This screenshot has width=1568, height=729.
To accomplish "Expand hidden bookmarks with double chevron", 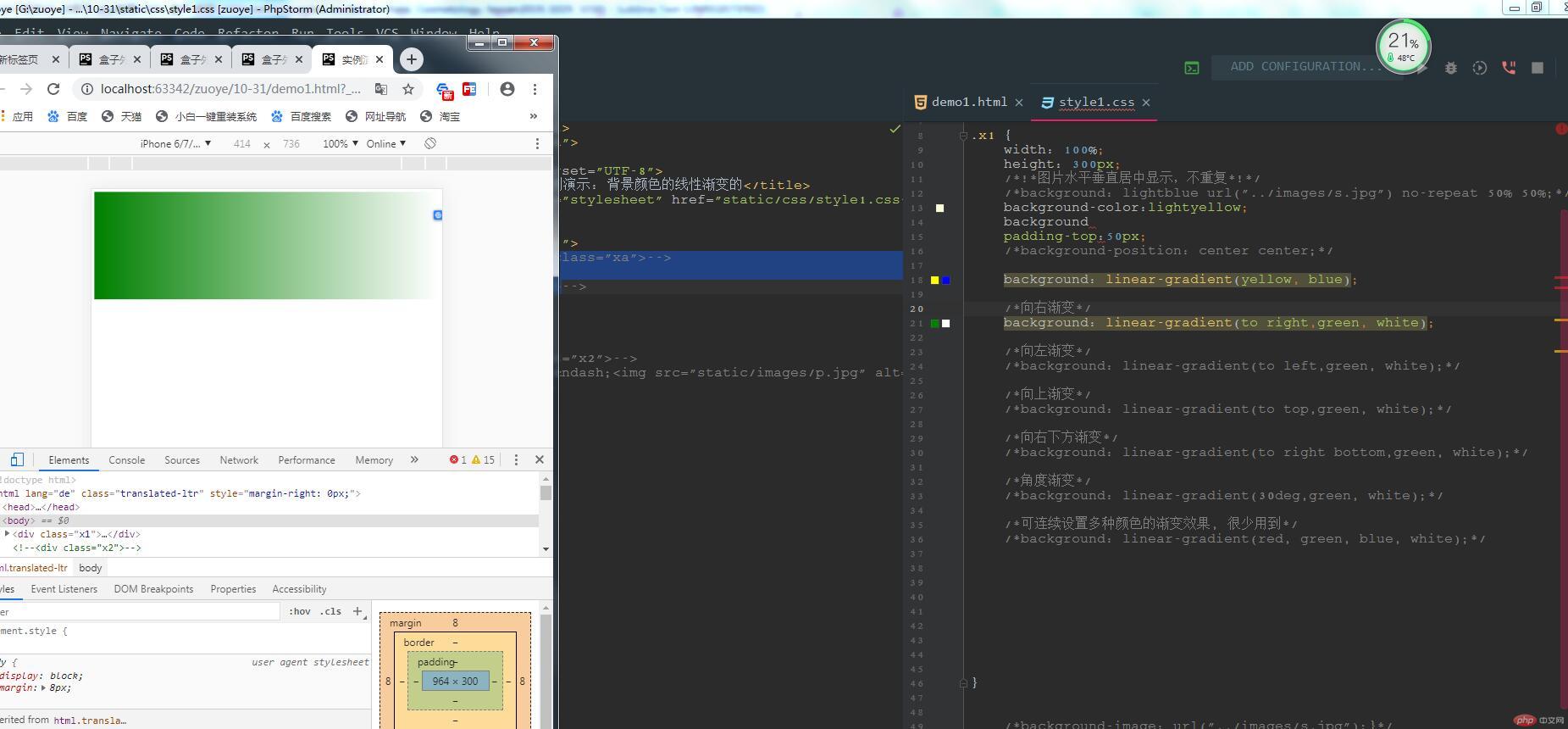I will coord(533,117).
